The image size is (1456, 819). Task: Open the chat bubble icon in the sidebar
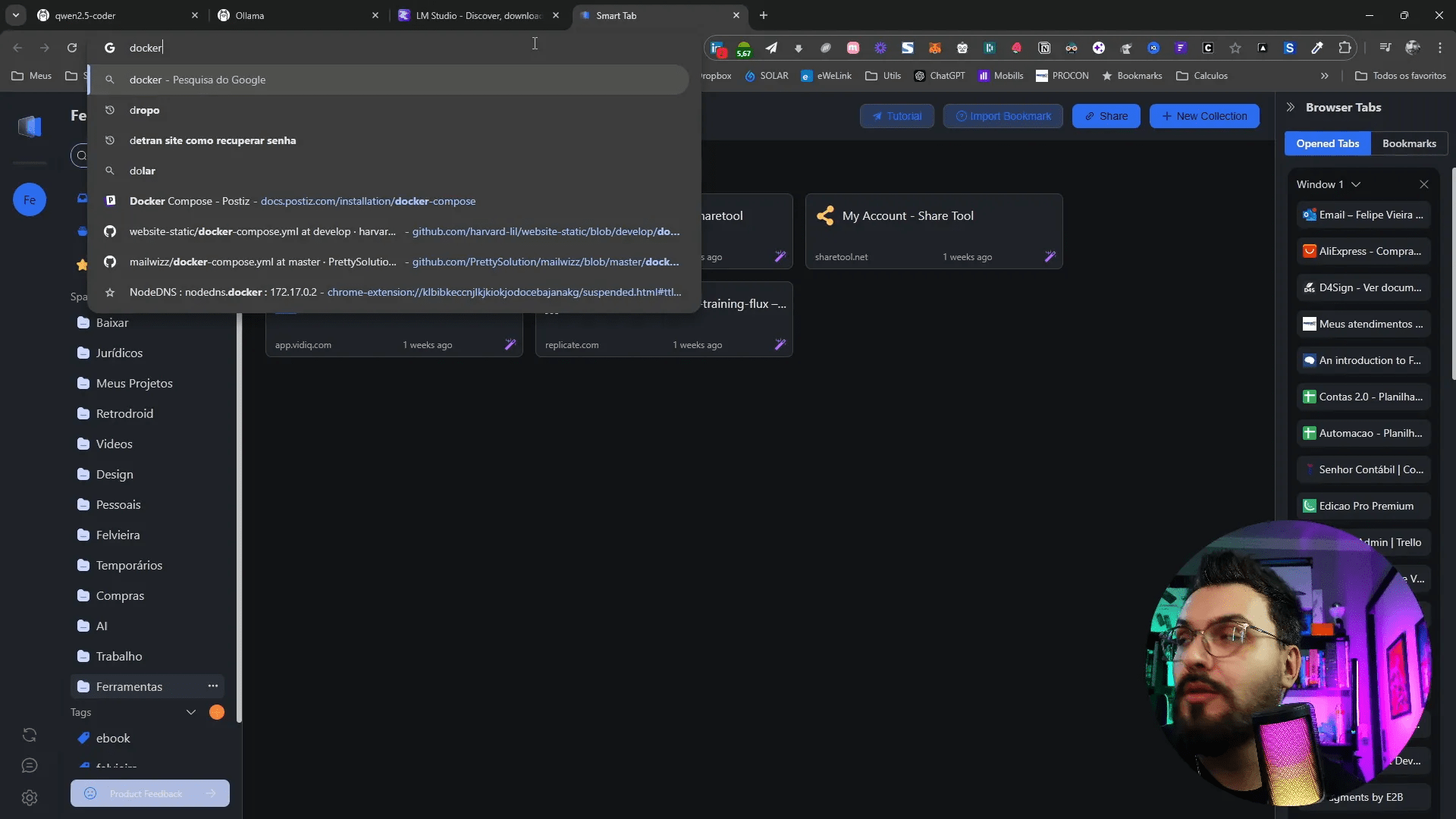pos(30,766)
